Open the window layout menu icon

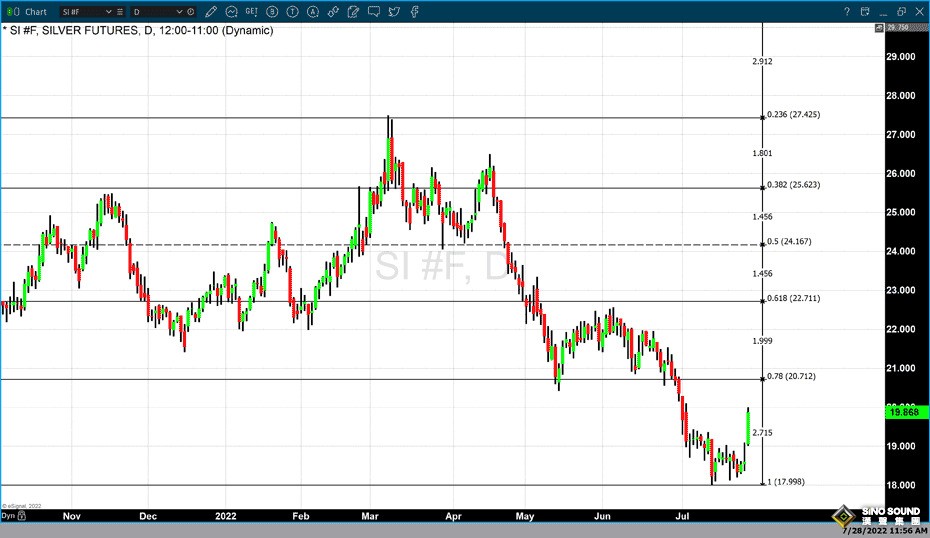(865, 12)
